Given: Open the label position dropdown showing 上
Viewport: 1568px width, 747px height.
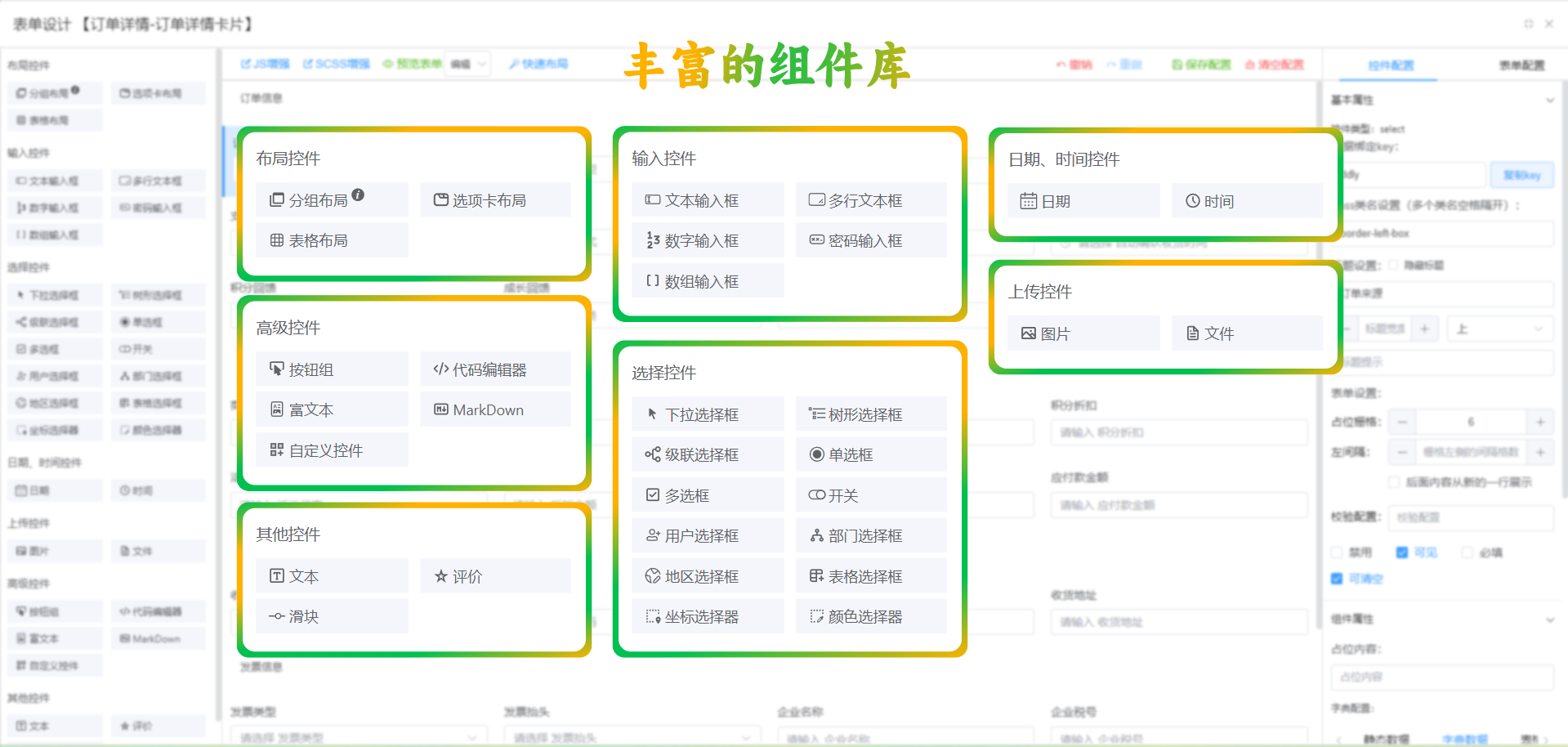Looking at the screenshot, I should pyautogui.click(x=1499, y=328).
